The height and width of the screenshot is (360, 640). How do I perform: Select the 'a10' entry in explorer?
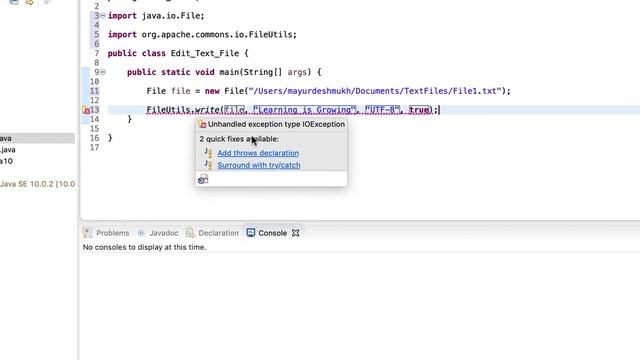7,161
